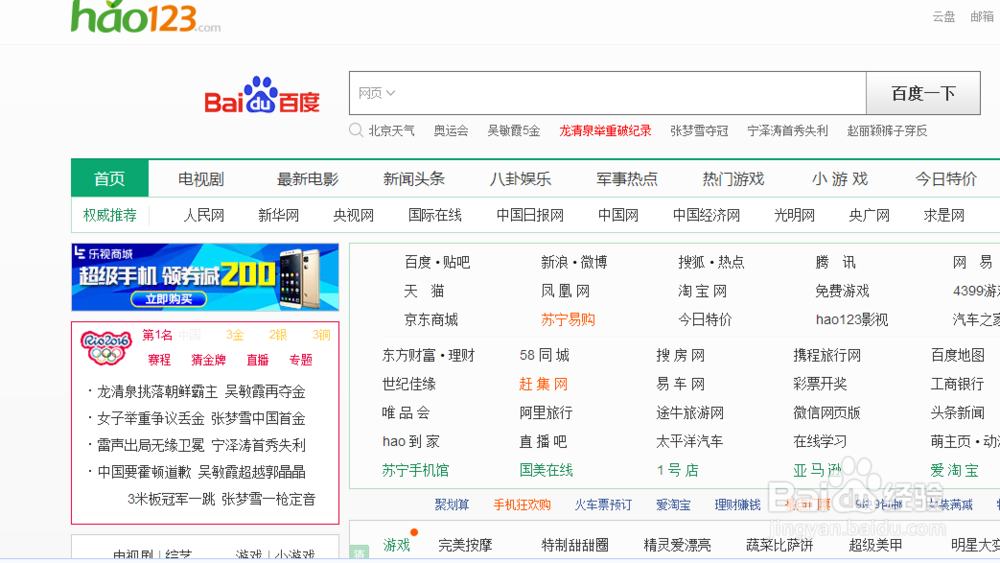This screenshot has height=563, width=1000.
Task: Open the 赶集网 link
Action: pos(543,384)
